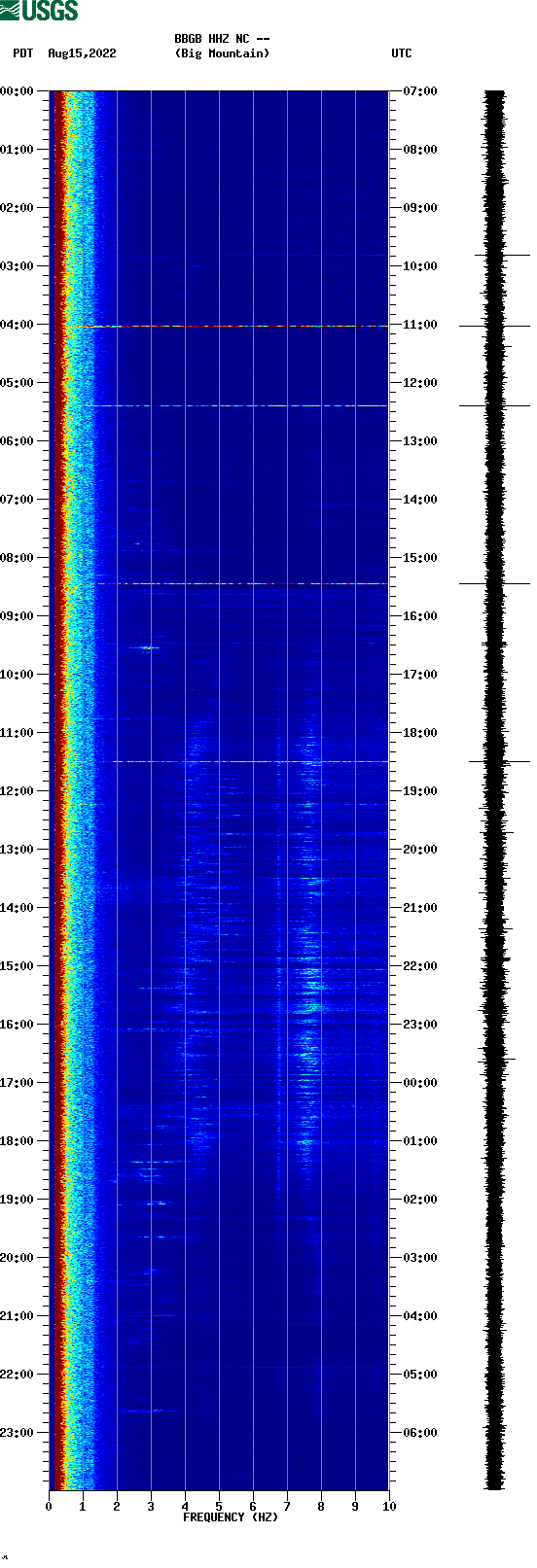Click the 15:00 PDT time label

point(17,966)
